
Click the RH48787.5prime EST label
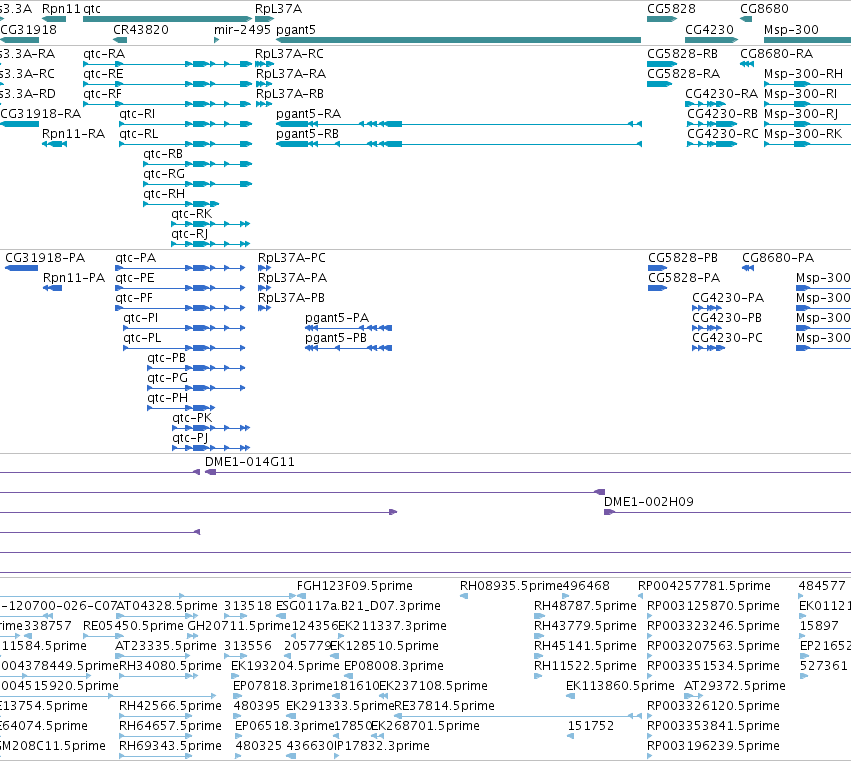585,606
